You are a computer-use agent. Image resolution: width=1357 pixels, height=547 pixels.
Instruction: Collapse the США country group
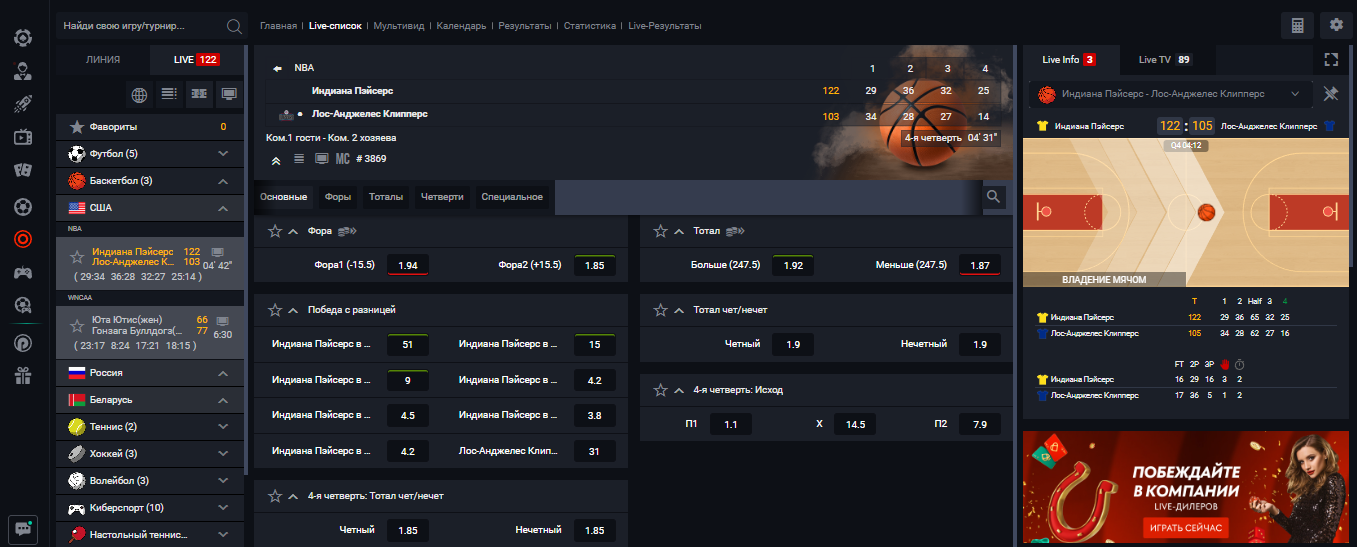point(223,208)
